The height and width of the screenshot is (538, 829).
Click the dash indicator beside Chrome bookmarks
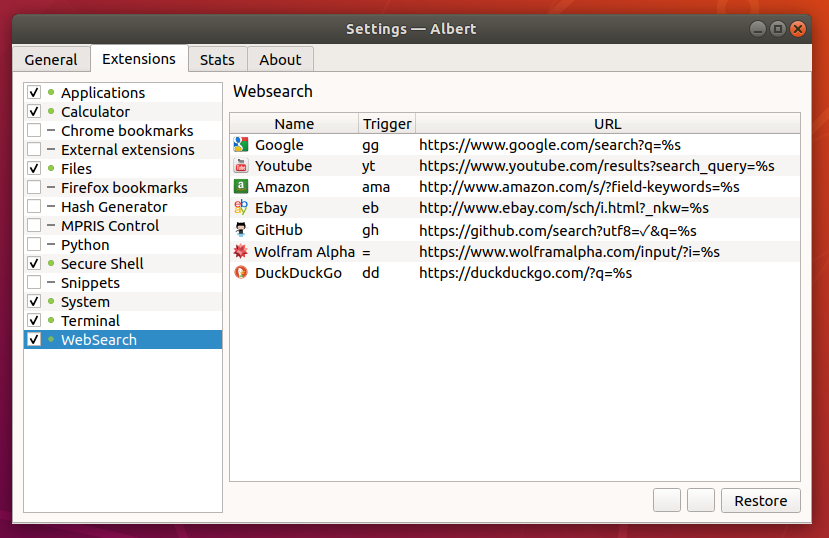tap(51, 130)
